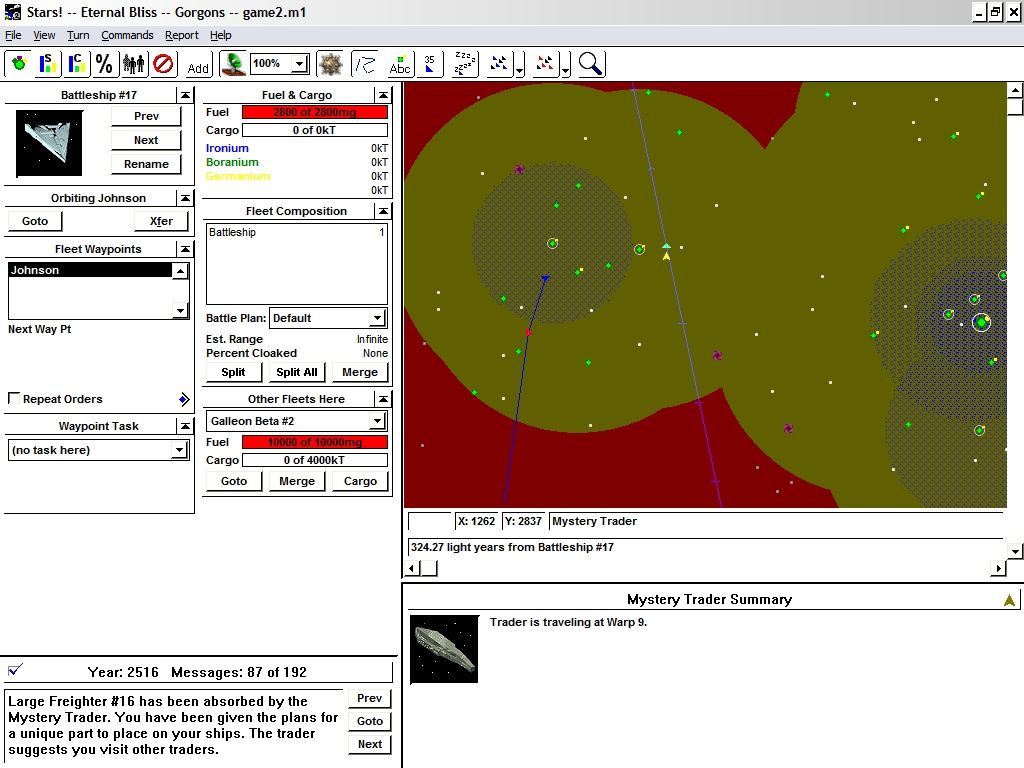Select Mineral Concentration view icon
1024x768 pixels.
pyautogui.click(x=76, y=64)
